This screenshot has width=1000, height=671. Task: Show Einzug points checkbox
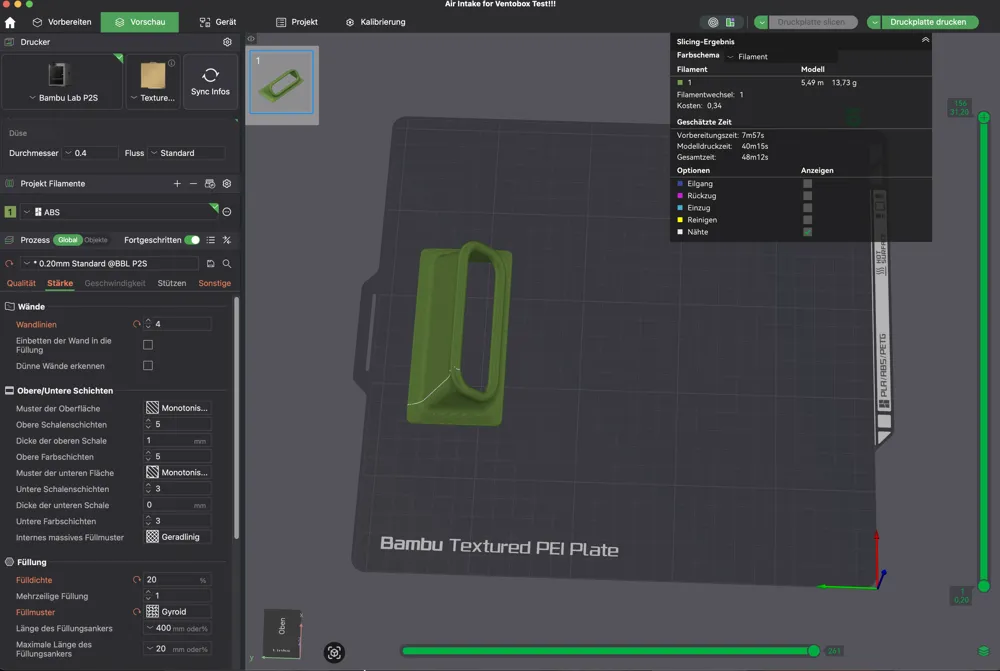[x=807, y=208]
